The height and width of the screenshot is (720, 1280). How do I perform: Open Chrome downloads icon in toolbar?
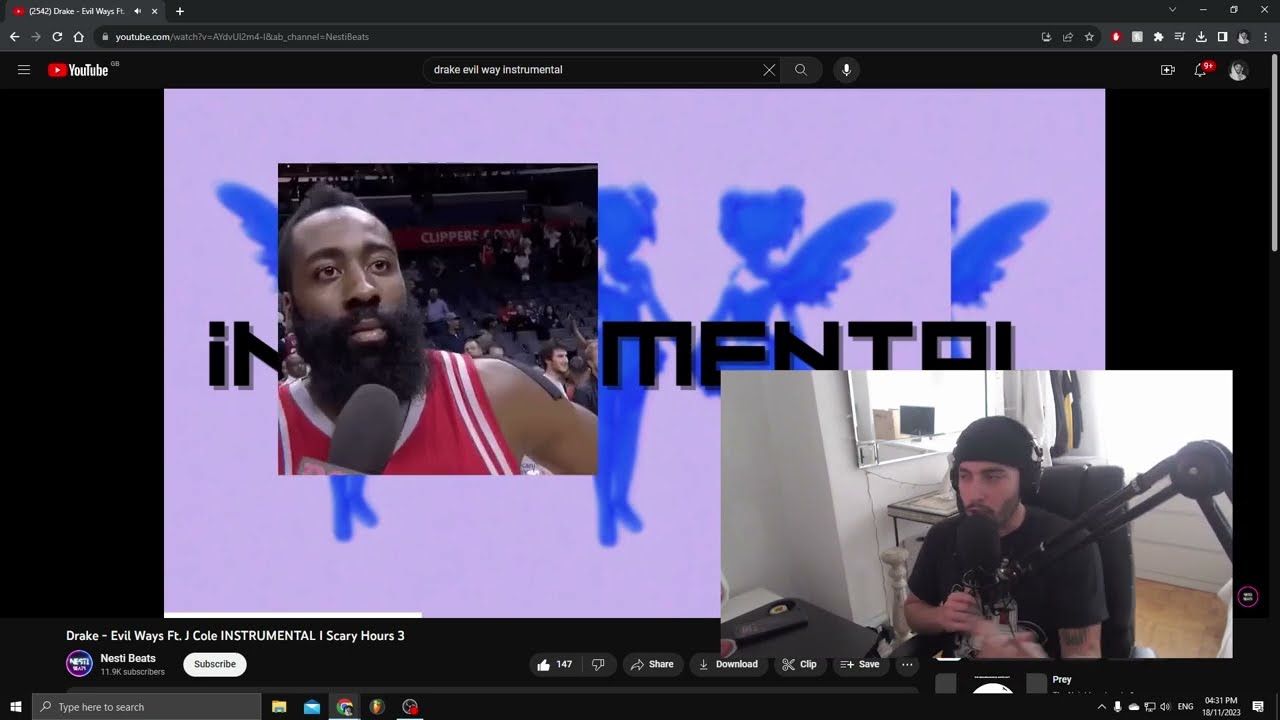tap(1201, 37)
